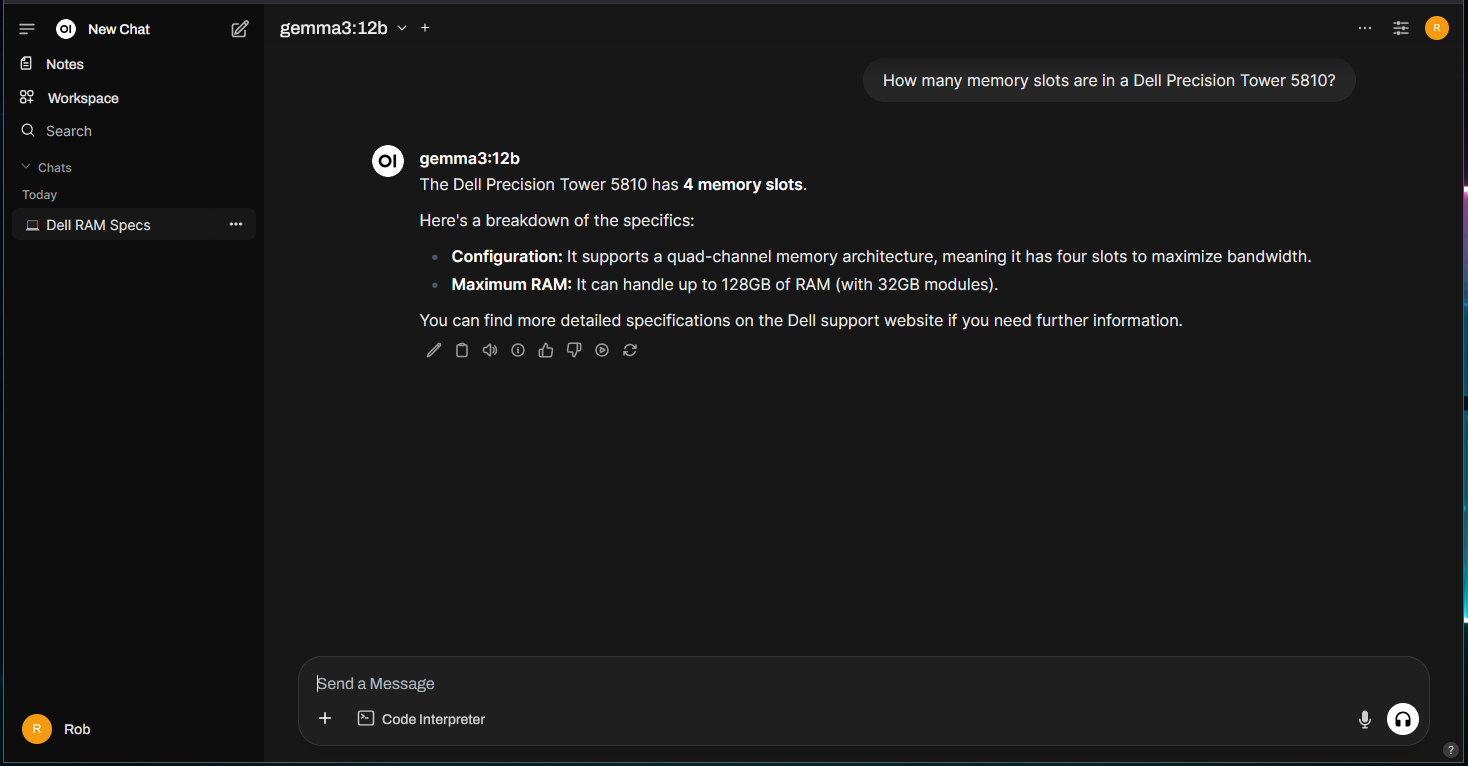Image resolution: width=1468 pixels, height=766 pixels.
Task: Collapse the Chats section chevron
Action: tap(27, 167)
